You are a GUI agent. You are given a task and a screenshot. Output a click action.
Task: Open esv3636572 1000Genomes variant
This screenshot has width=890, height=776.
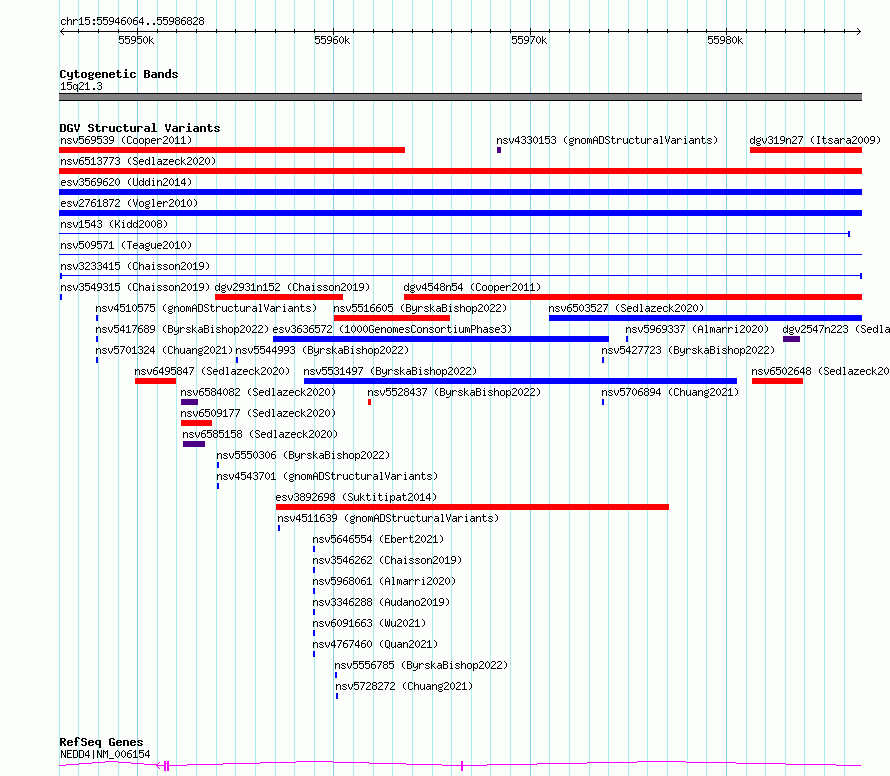(392, 329)
